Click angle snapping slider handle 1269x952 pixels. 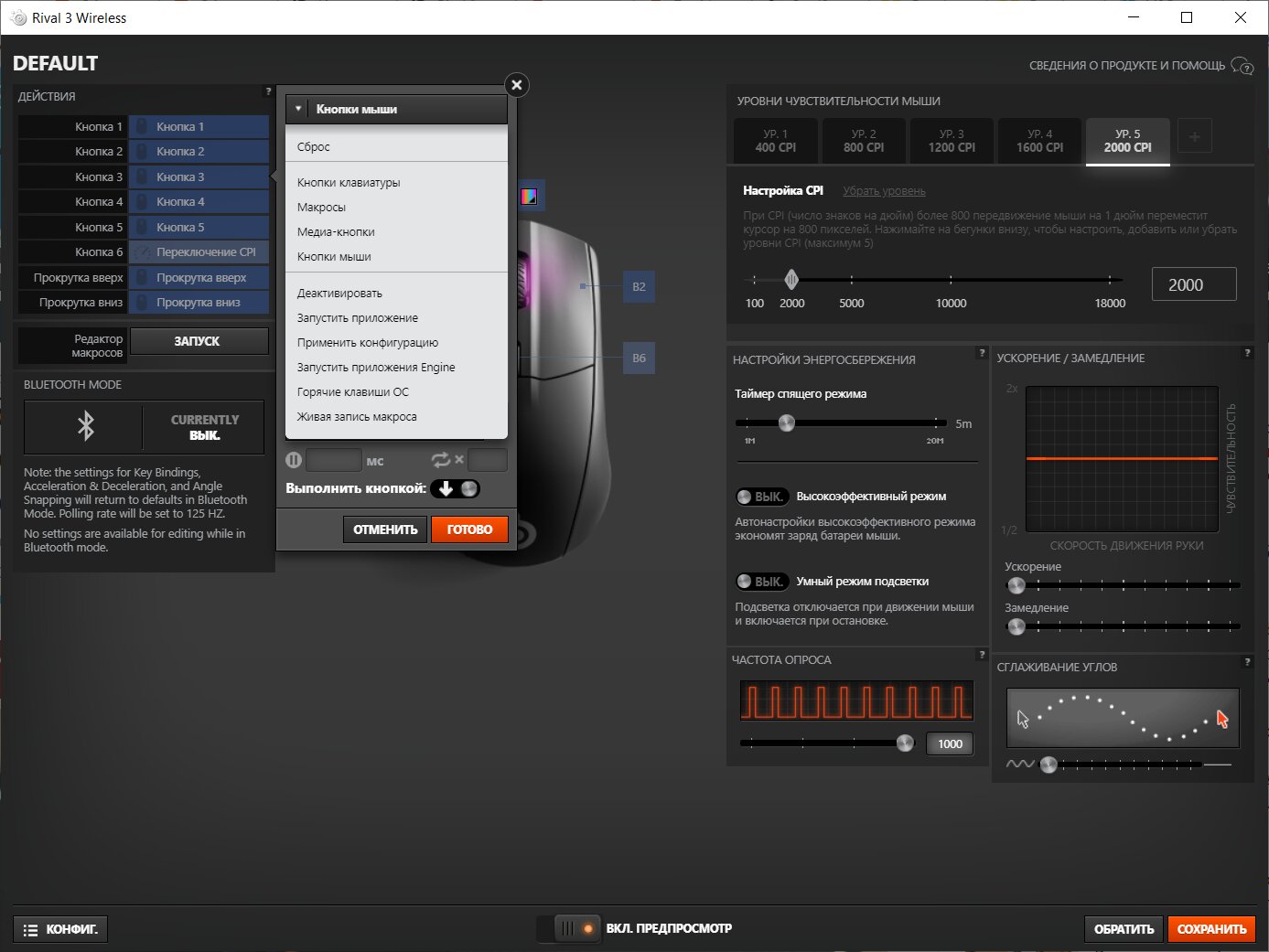pos(1049,765)
